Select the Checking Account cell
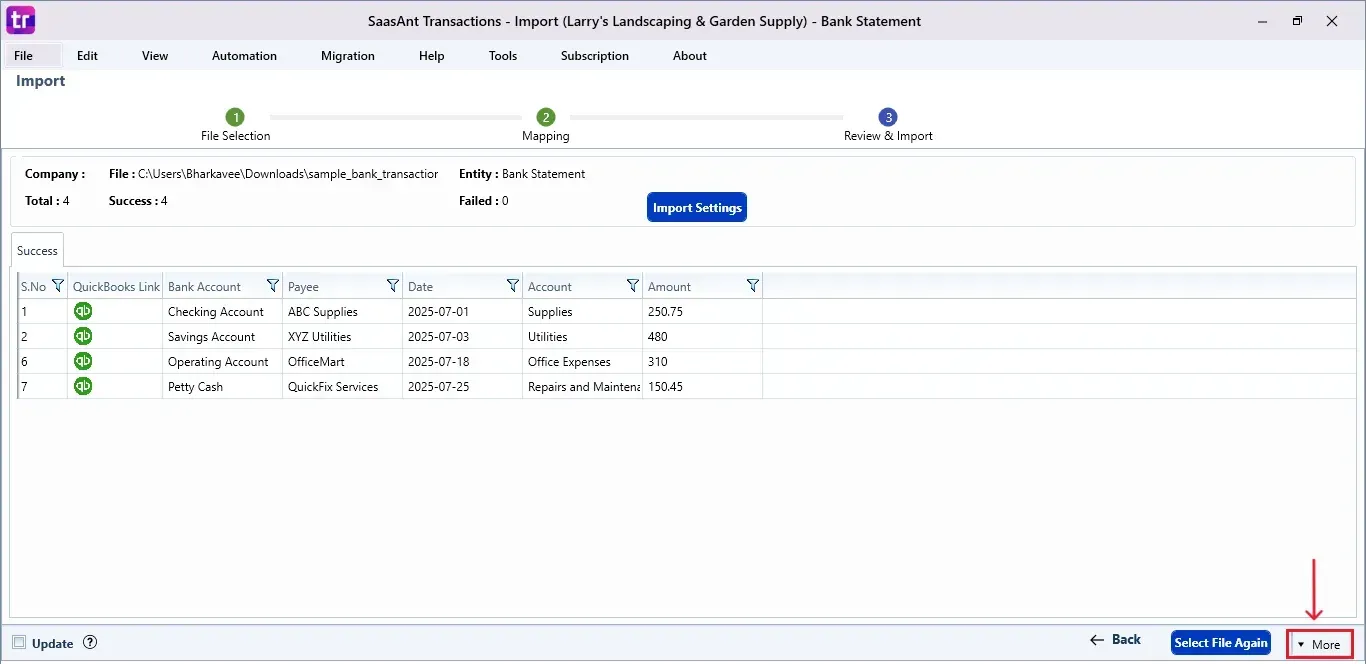 [x=222, y=312]
